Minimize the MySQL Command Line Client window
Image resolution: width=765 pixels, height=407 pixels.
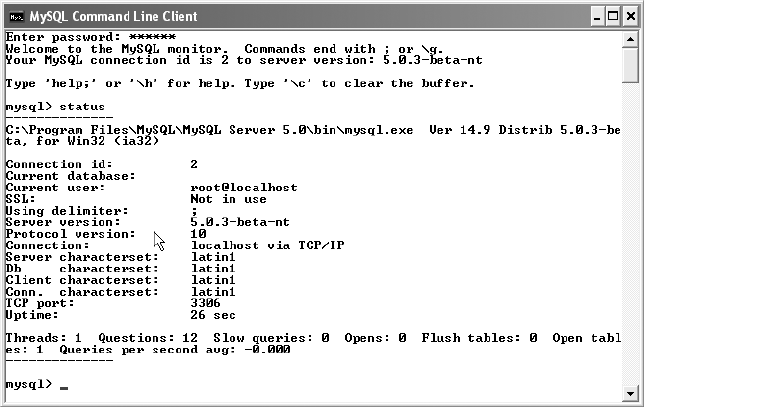[597, 17]
